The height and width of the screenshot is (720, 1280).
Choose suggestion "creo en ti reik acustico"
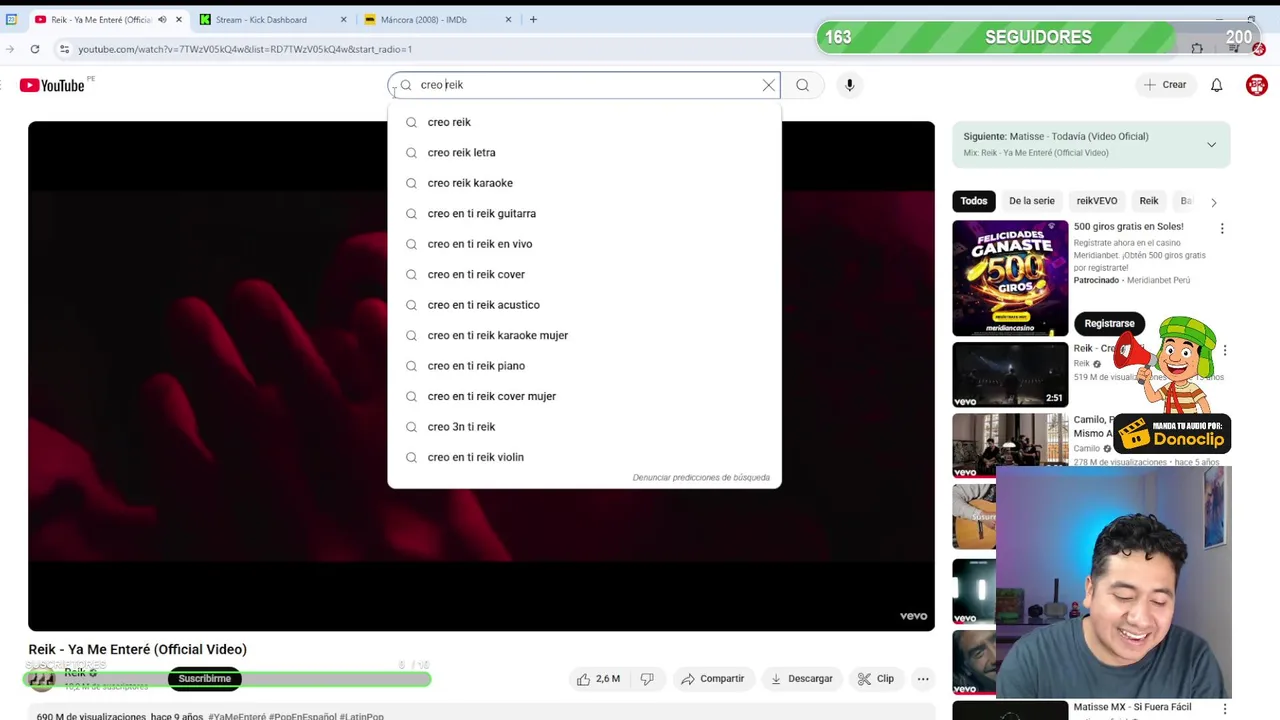point(584,305)
